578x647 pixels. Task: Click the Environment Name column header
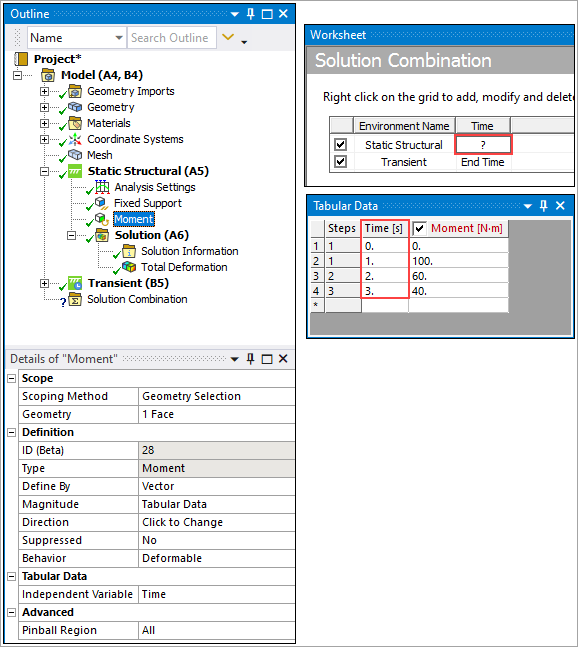[404, 126]
